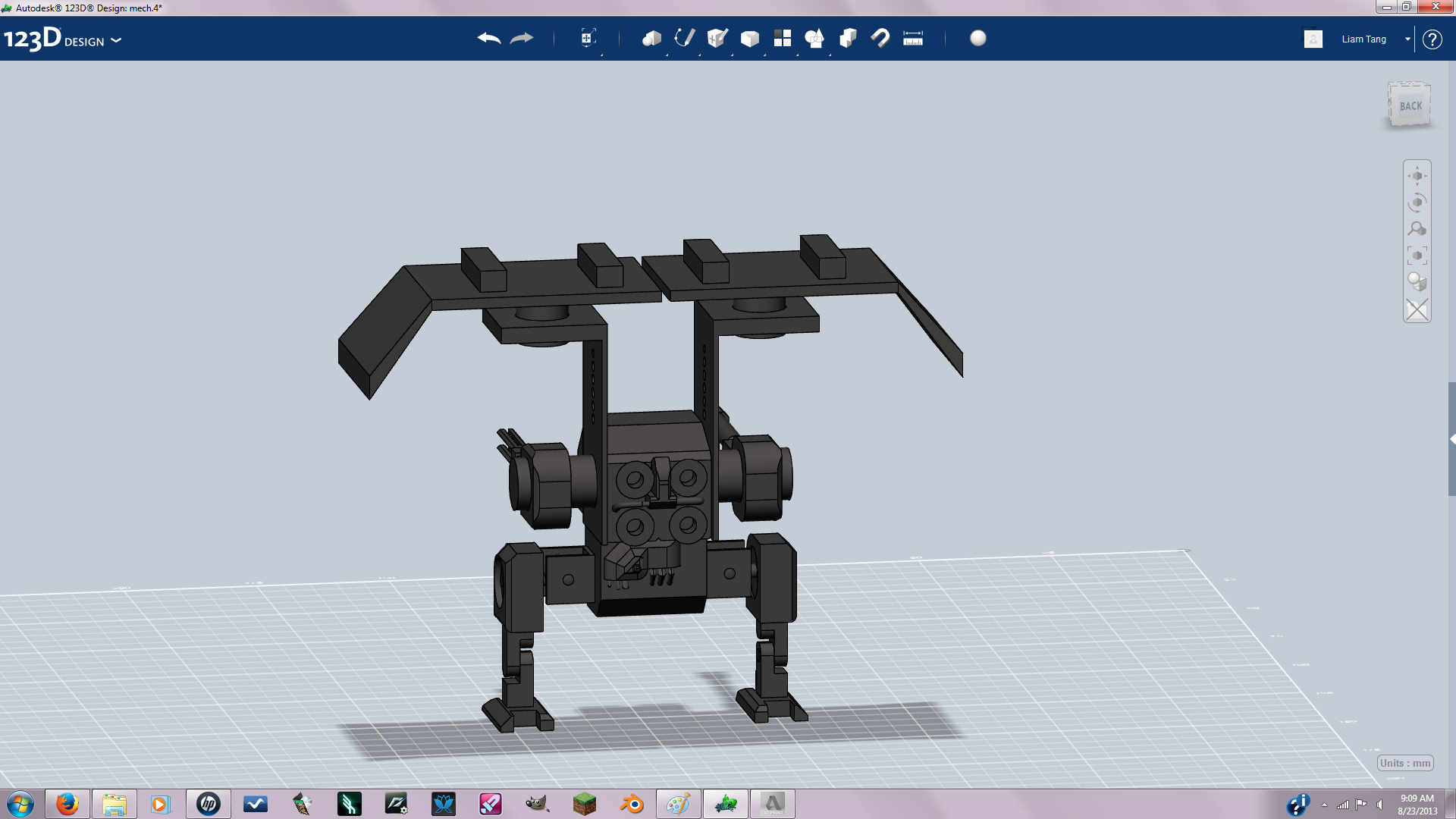The height and width of the screenshot is (819, 1456).
Task: Select the Pan control on the right panel
Action: pyautogui.click(x=1417, y=174)
